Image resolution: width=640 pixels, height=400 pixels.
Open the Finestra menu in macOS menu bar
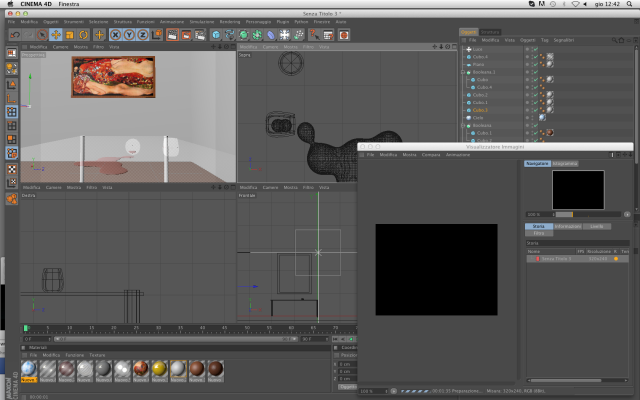pos(69,4)
